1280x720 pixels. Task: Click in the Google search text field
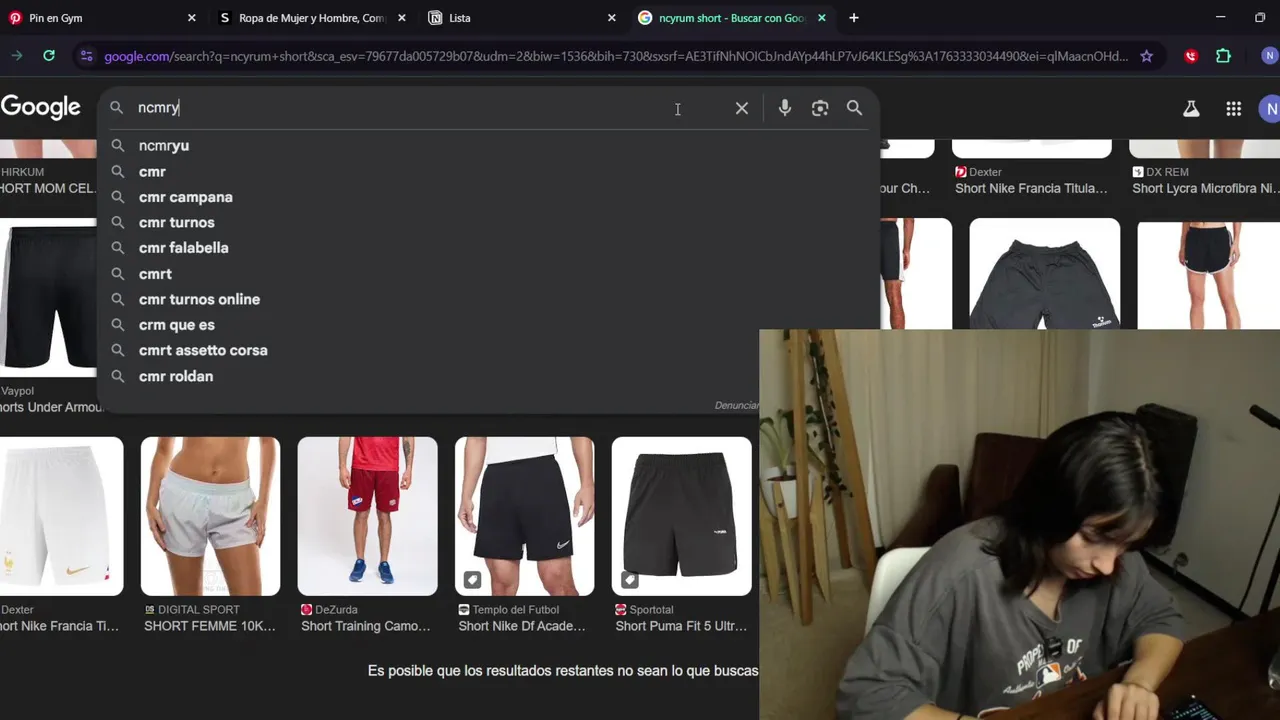coord(420,108)
